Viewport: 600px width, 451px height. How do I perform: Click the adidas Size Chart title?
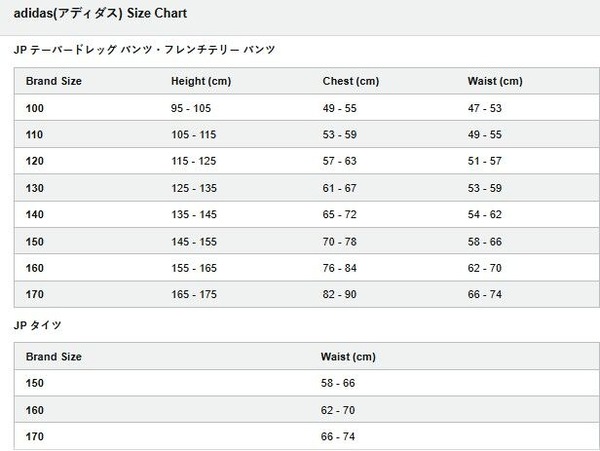click(100, 13)
